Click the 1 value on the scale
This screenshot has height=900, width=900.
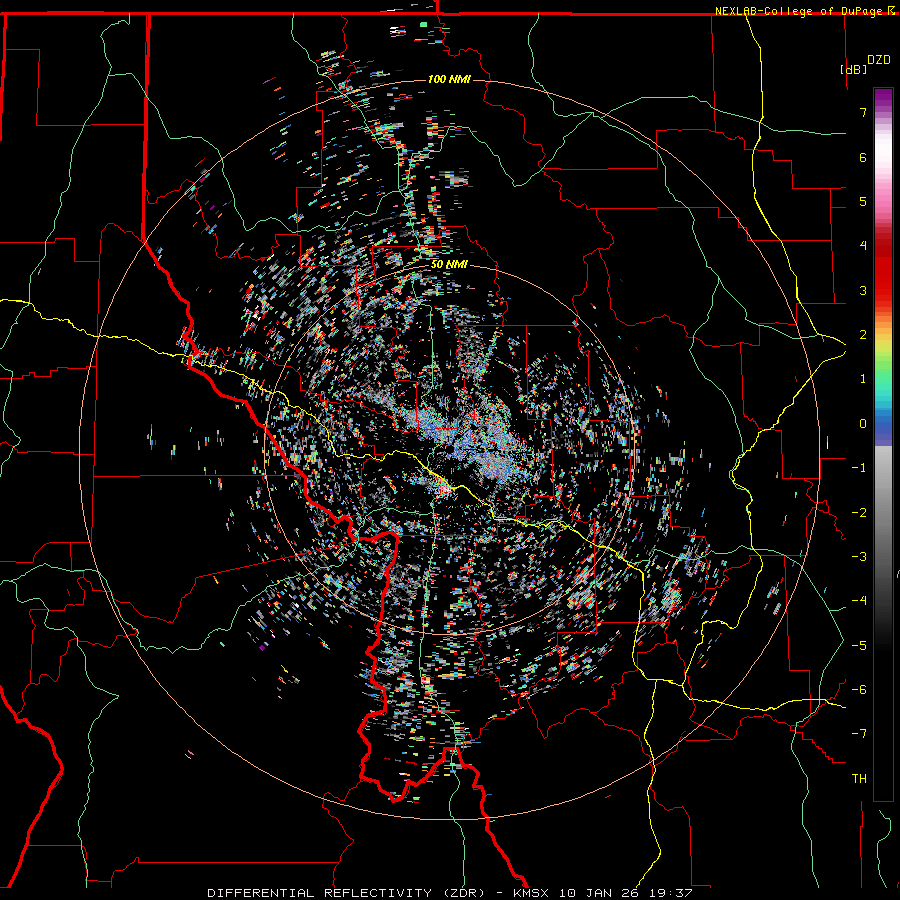[863, 379]
